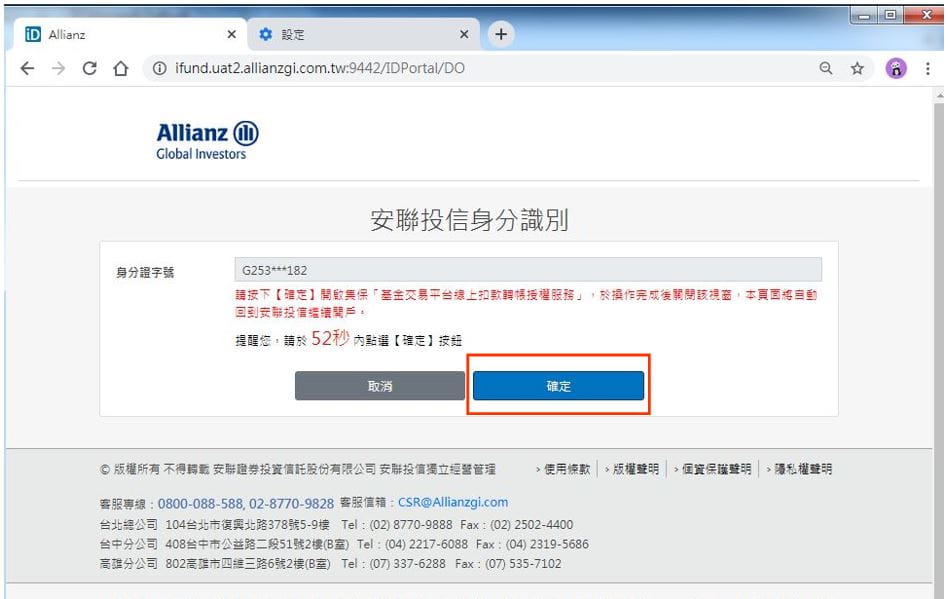
Task: Reload the page with the refresh icon
Action: [89, 68]
